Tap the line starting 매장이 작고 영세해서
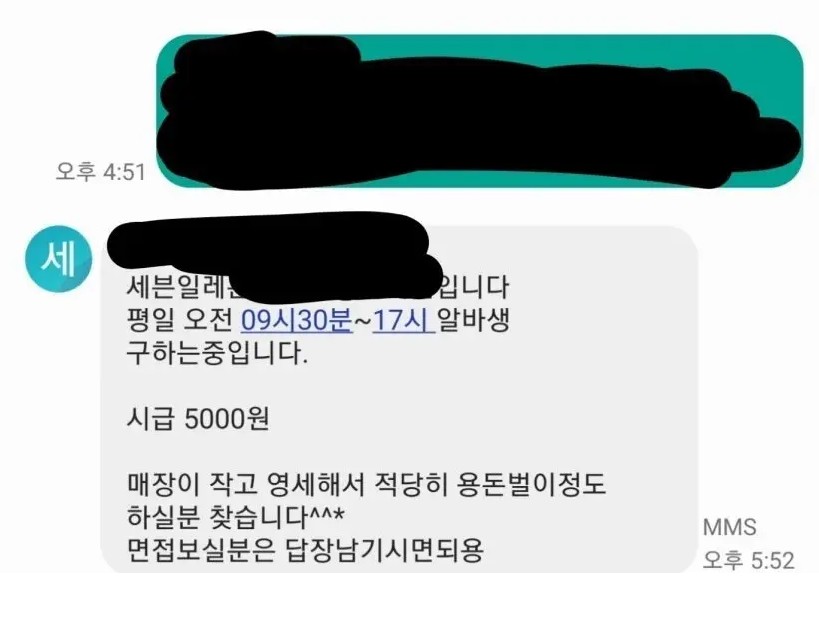 click(366, 484)
